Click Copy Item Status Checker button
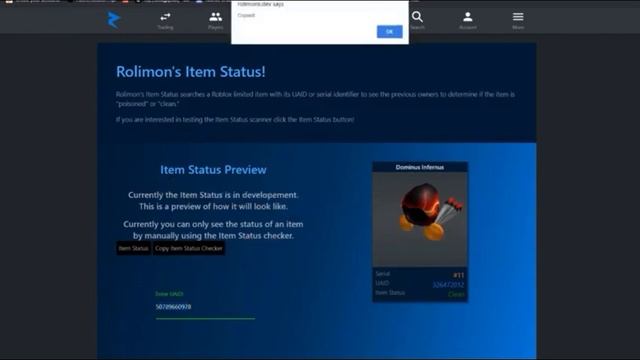The image size is (640, 360). (189, 248)
